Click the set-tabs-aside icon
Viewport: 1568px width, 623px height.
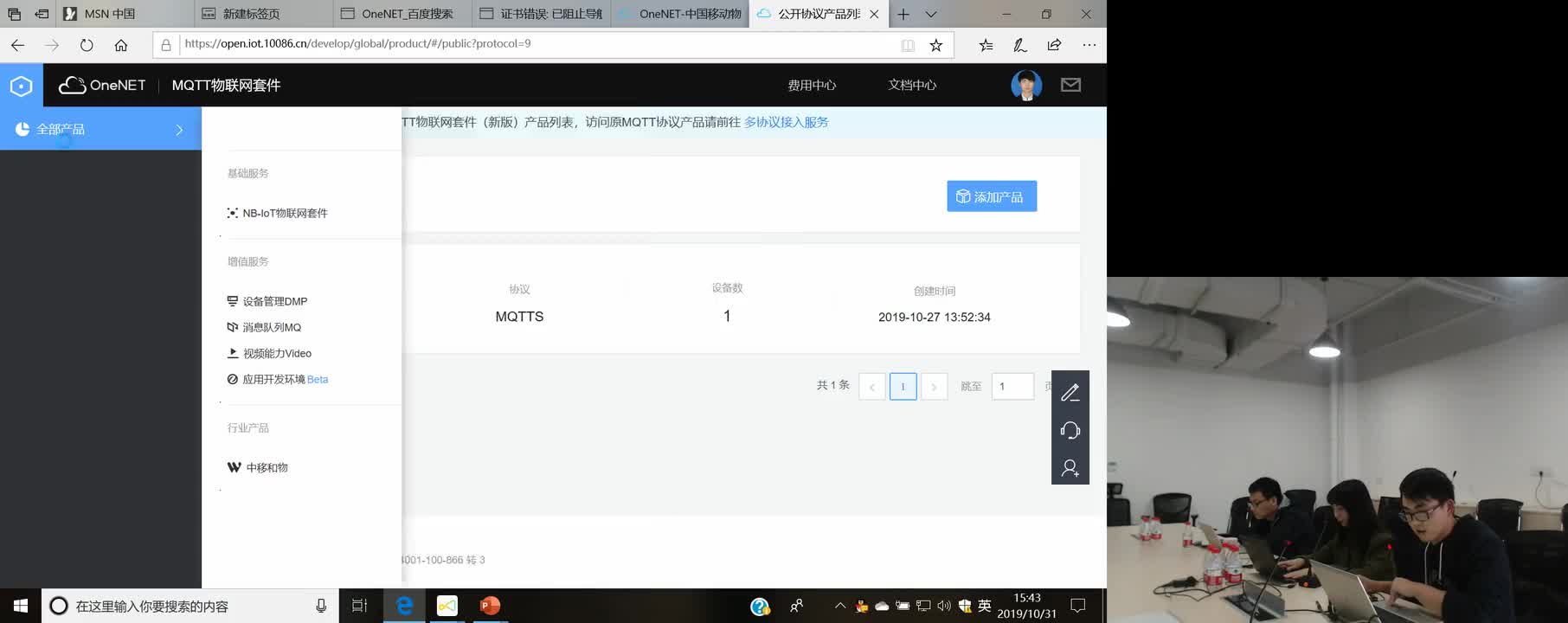[42, 14]
